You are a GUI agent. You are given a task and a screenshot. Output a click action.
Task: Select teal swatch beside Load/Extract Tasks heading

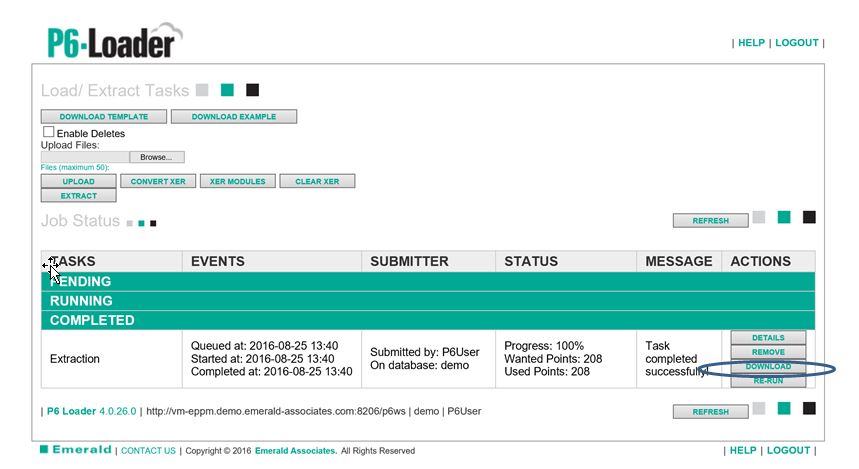[227, 90]
